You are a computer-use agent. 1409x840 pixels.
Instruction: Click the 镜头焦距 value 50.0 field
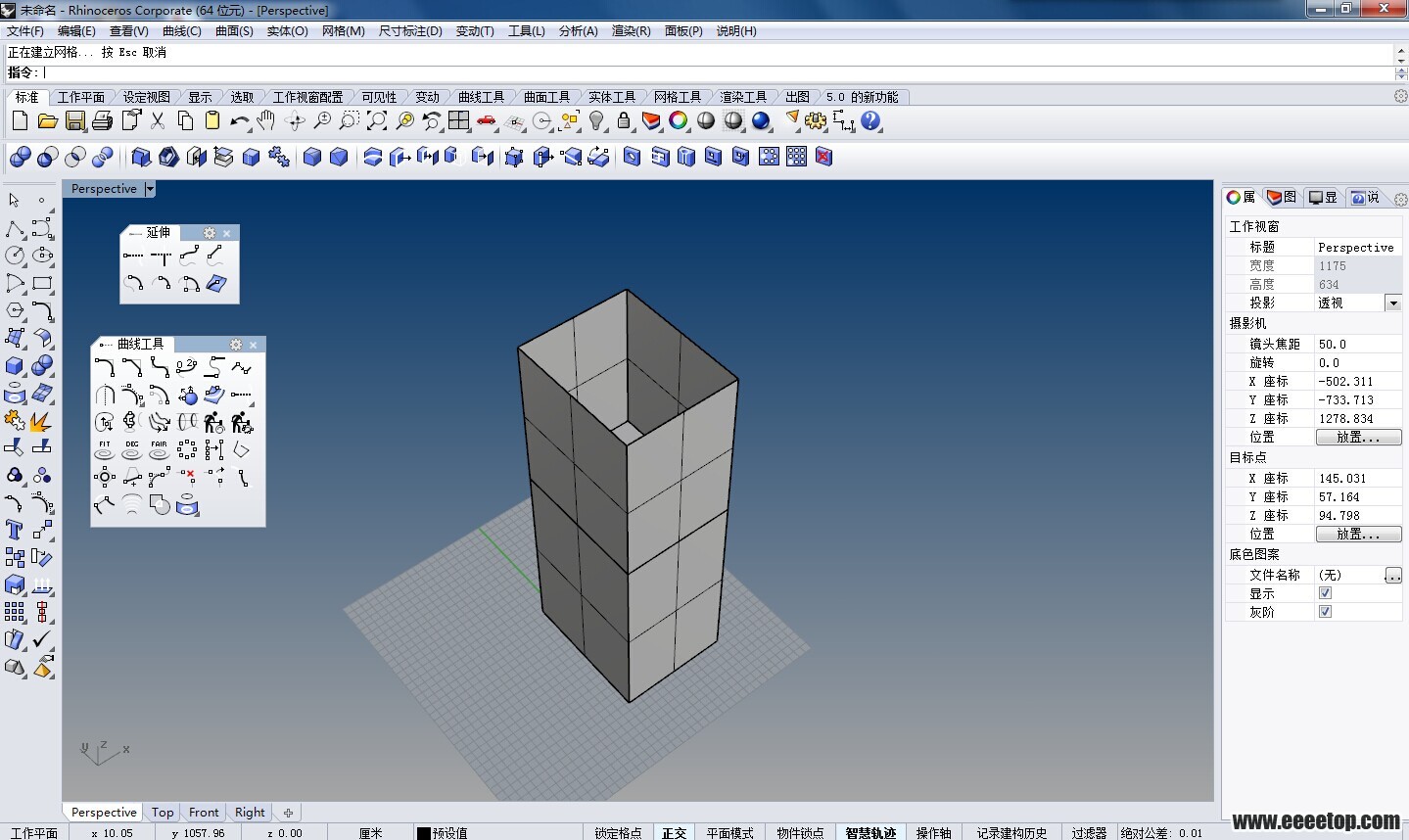coord(1358,345)
